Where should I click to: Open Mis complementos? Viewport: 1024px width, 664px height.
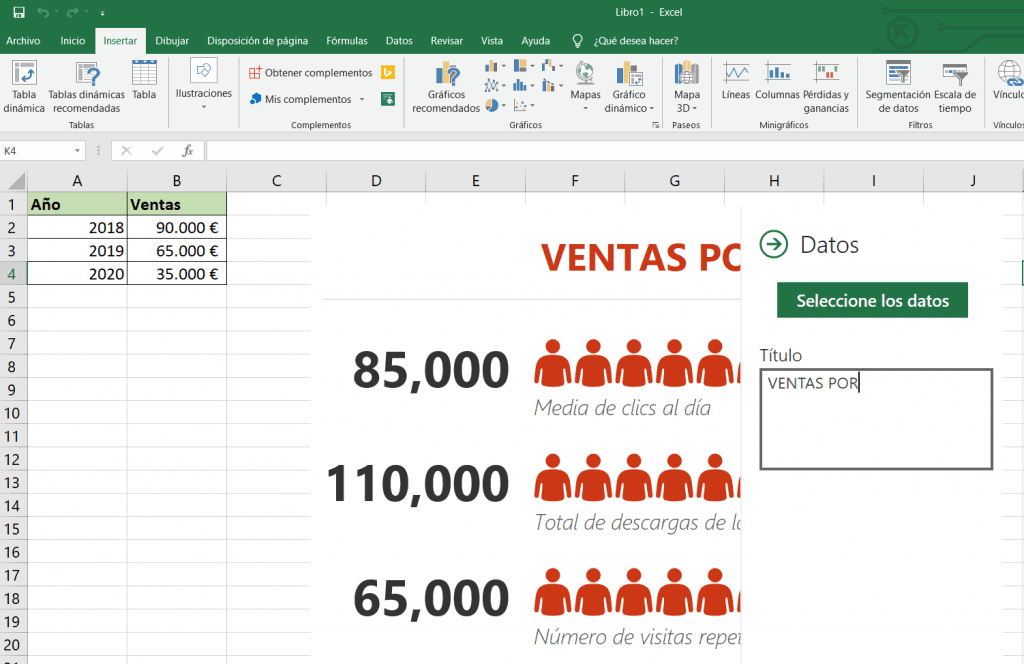click(x=301, y=99)
